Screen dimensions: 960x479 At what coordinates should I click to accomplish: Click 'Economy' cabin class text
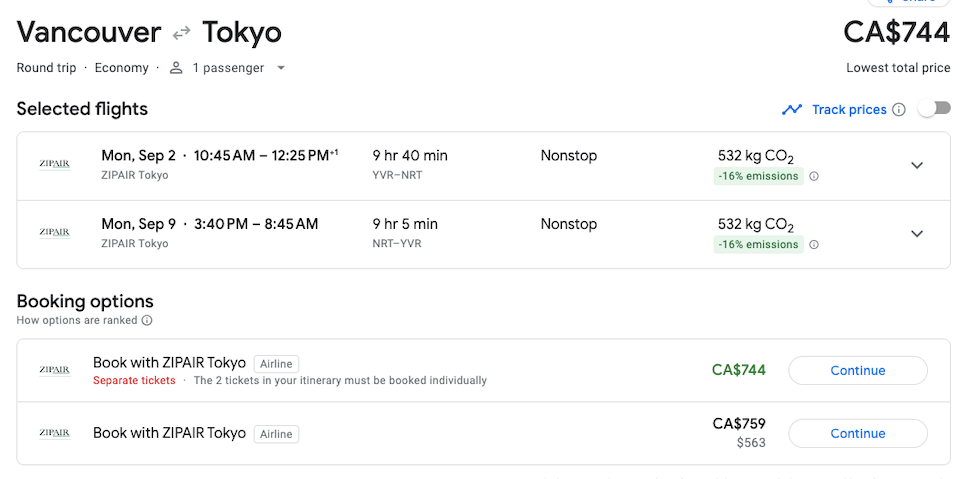(121, 68)
